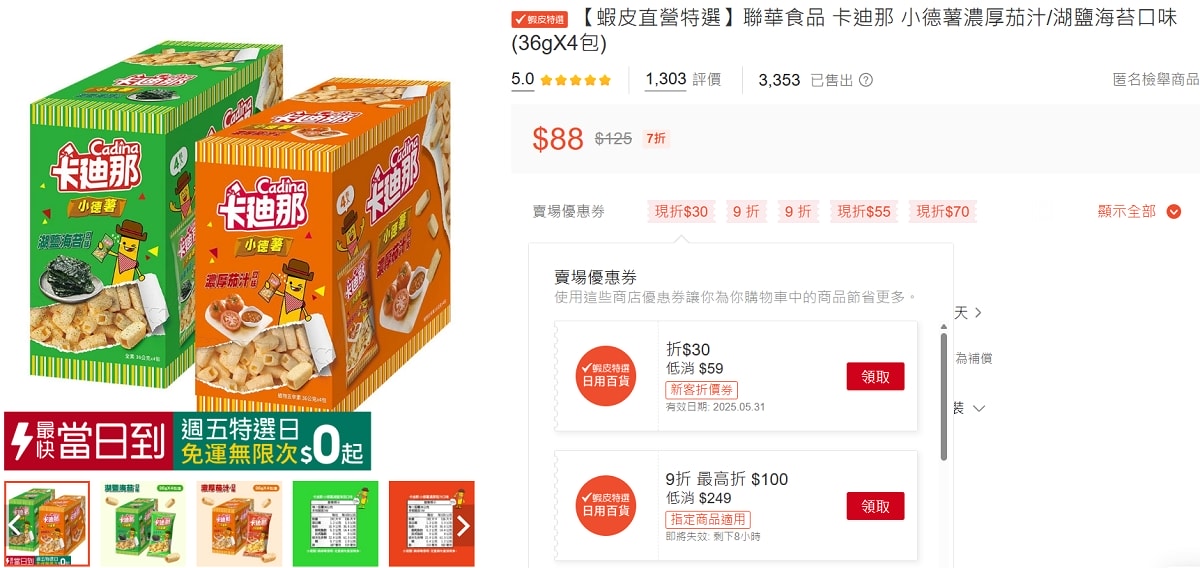The height and width of the screenshot is (568, 1200).
Task: Click the next arrow on thumbnail carousel
Action: [x=463, y=525]
